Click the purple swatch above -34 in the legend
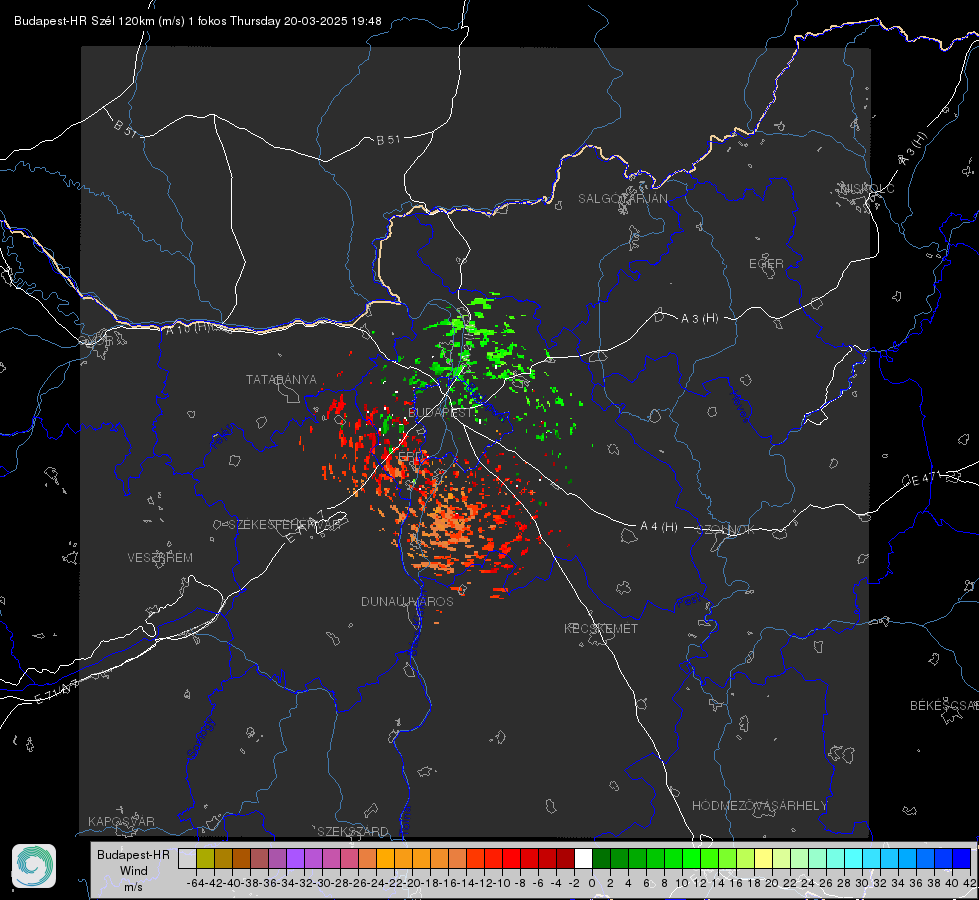Screen dimensions: 979x900 pos(295,858)
